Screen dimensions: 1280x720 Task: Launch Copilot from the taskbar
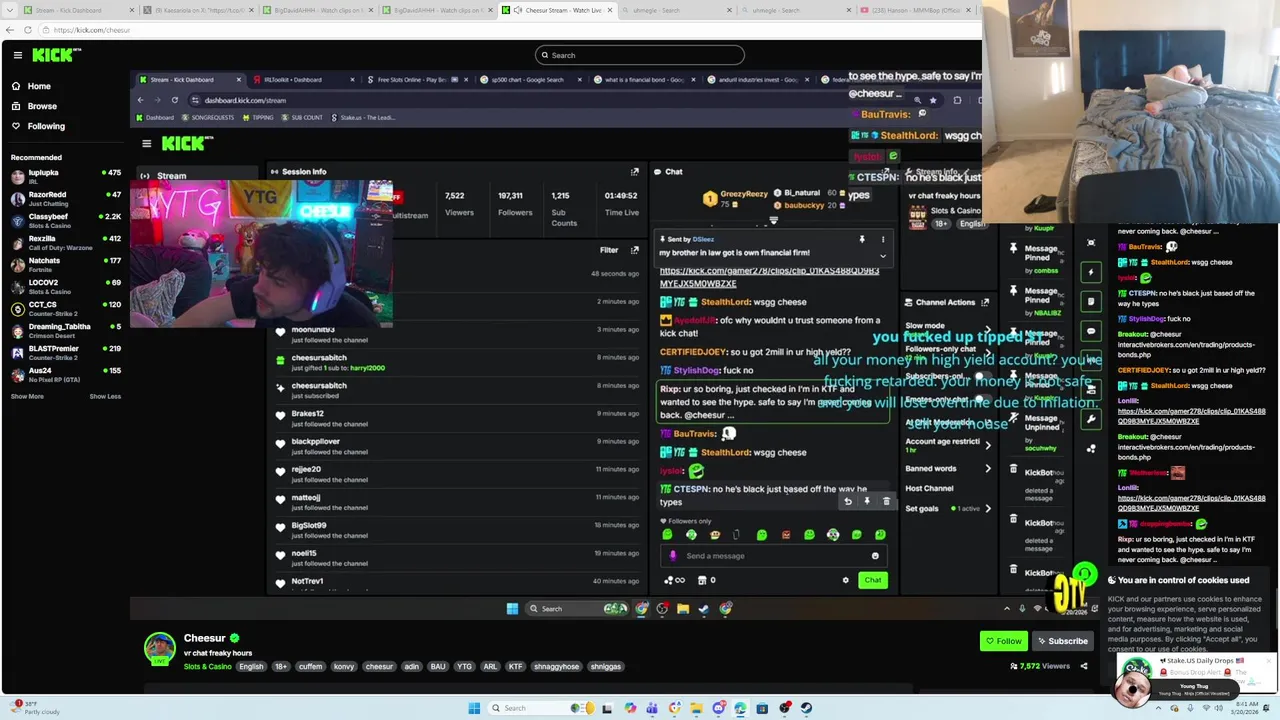(x=630, y=708)
